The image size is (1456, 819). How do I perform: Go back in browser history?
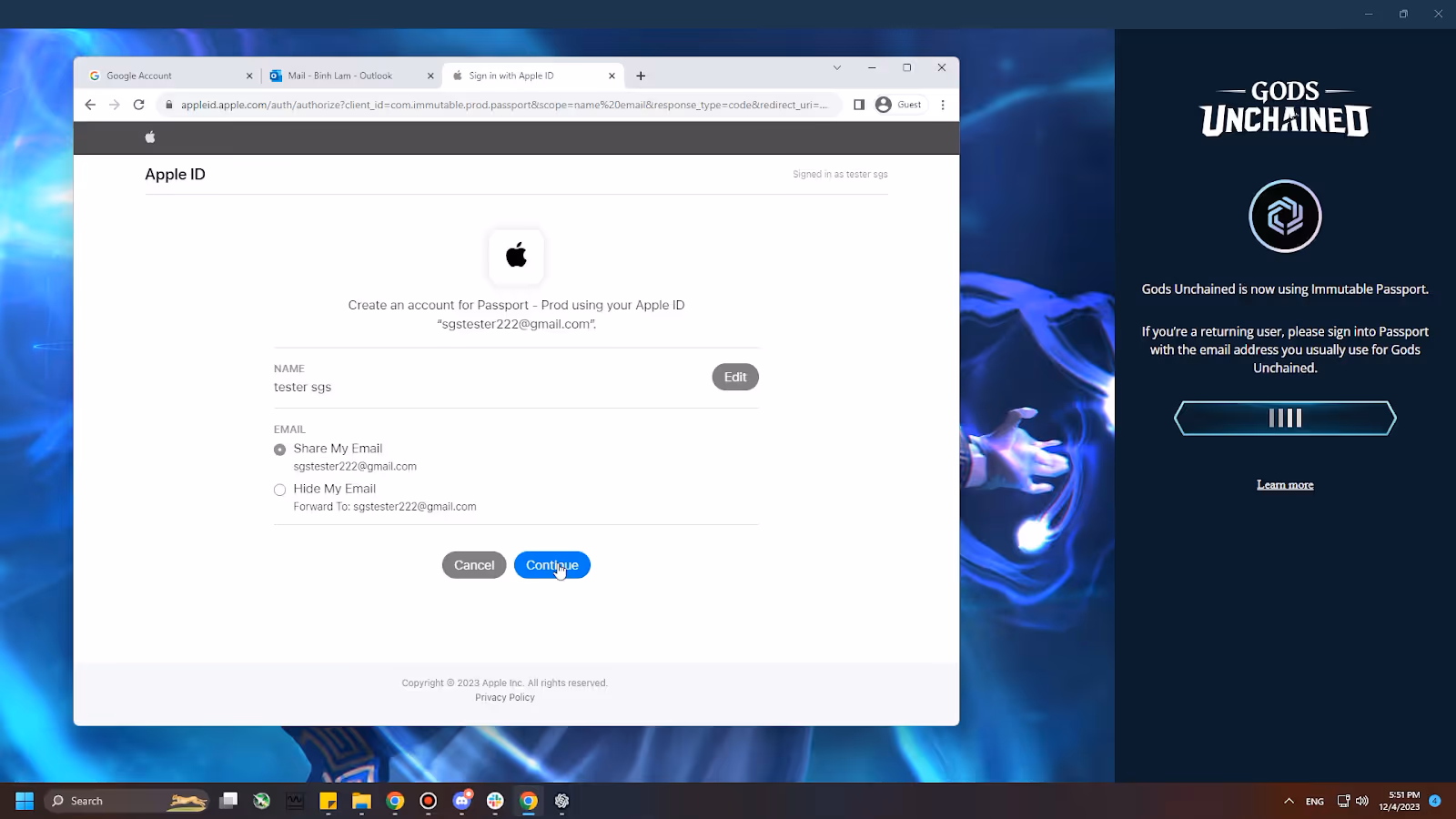point(90,105)
